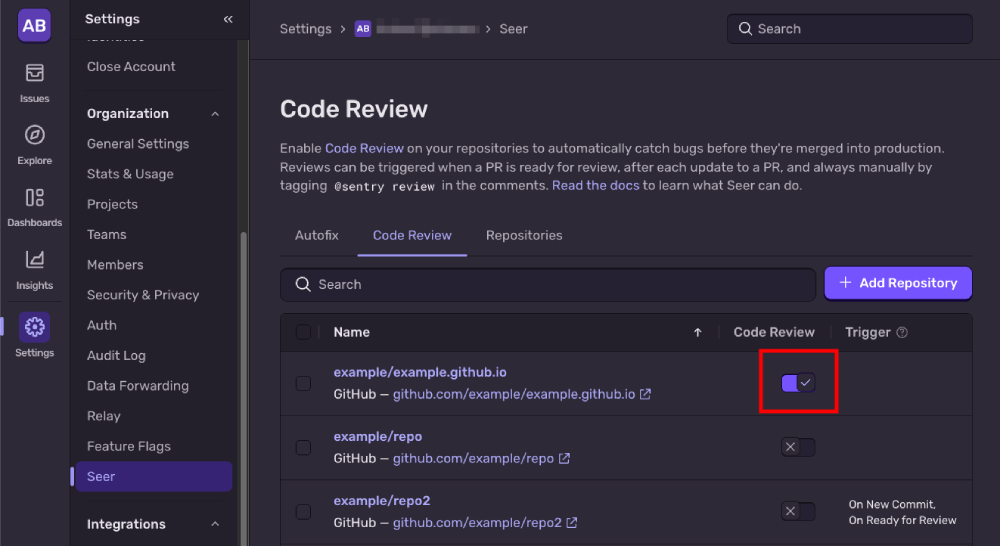Select the example/repo row checkbox
This screenshot has height=546, width=1000.
click(x=304, y=448)
